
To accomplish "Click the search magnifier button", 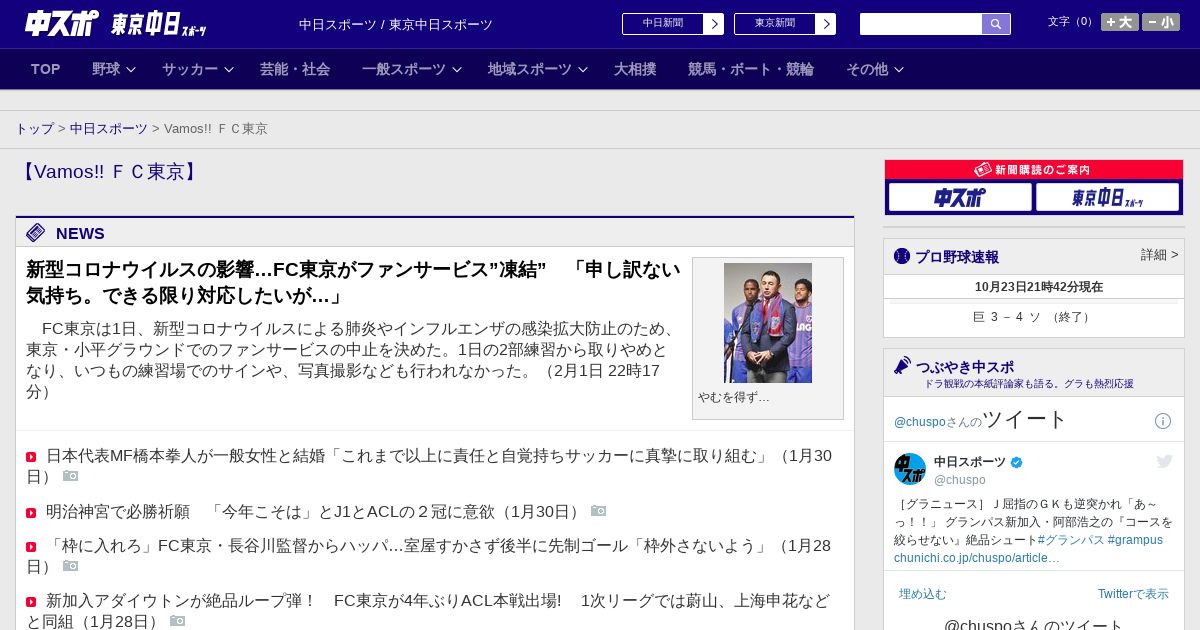I will coord(996,24).
